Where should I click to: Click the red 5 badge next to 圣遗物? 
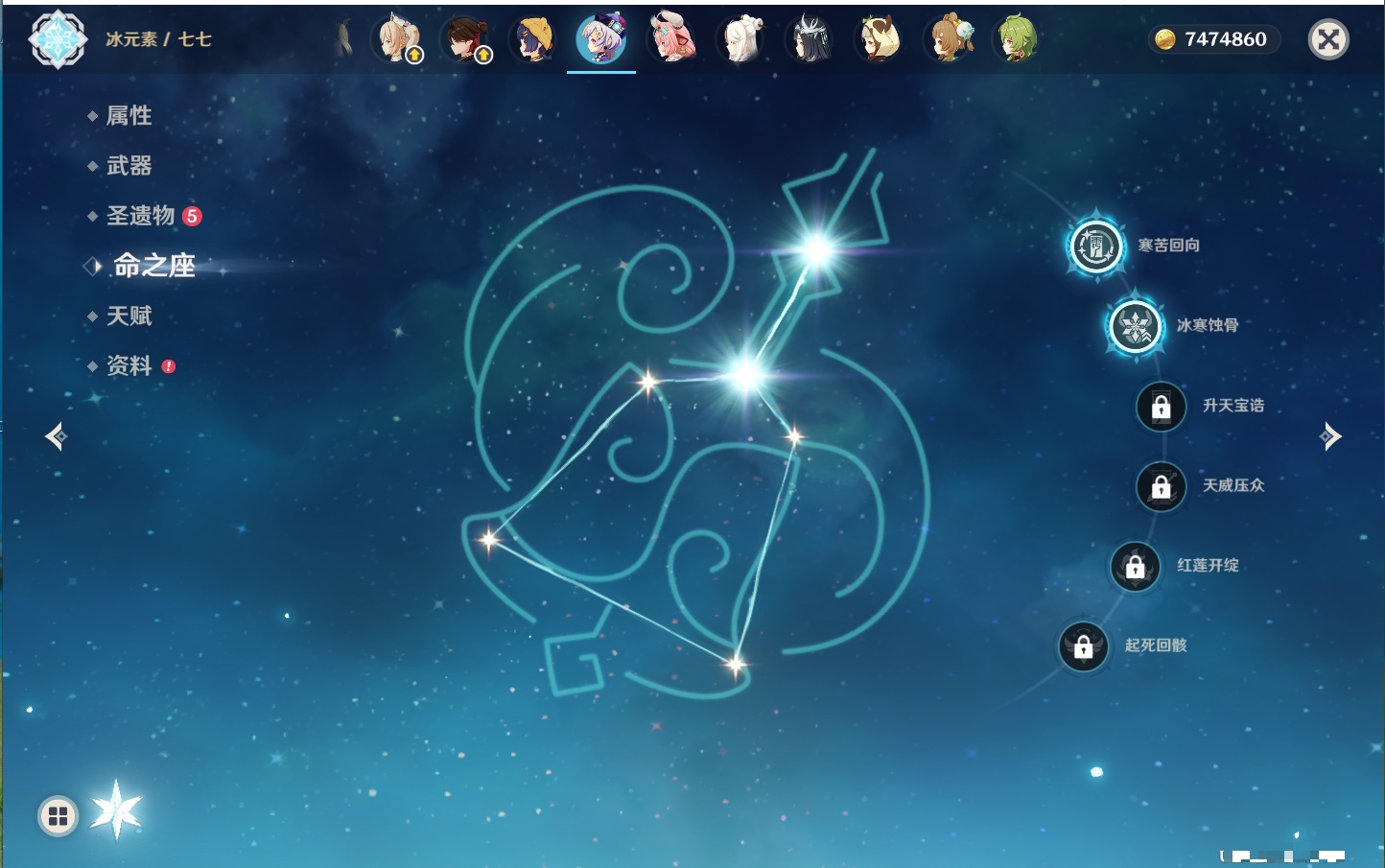192,216
